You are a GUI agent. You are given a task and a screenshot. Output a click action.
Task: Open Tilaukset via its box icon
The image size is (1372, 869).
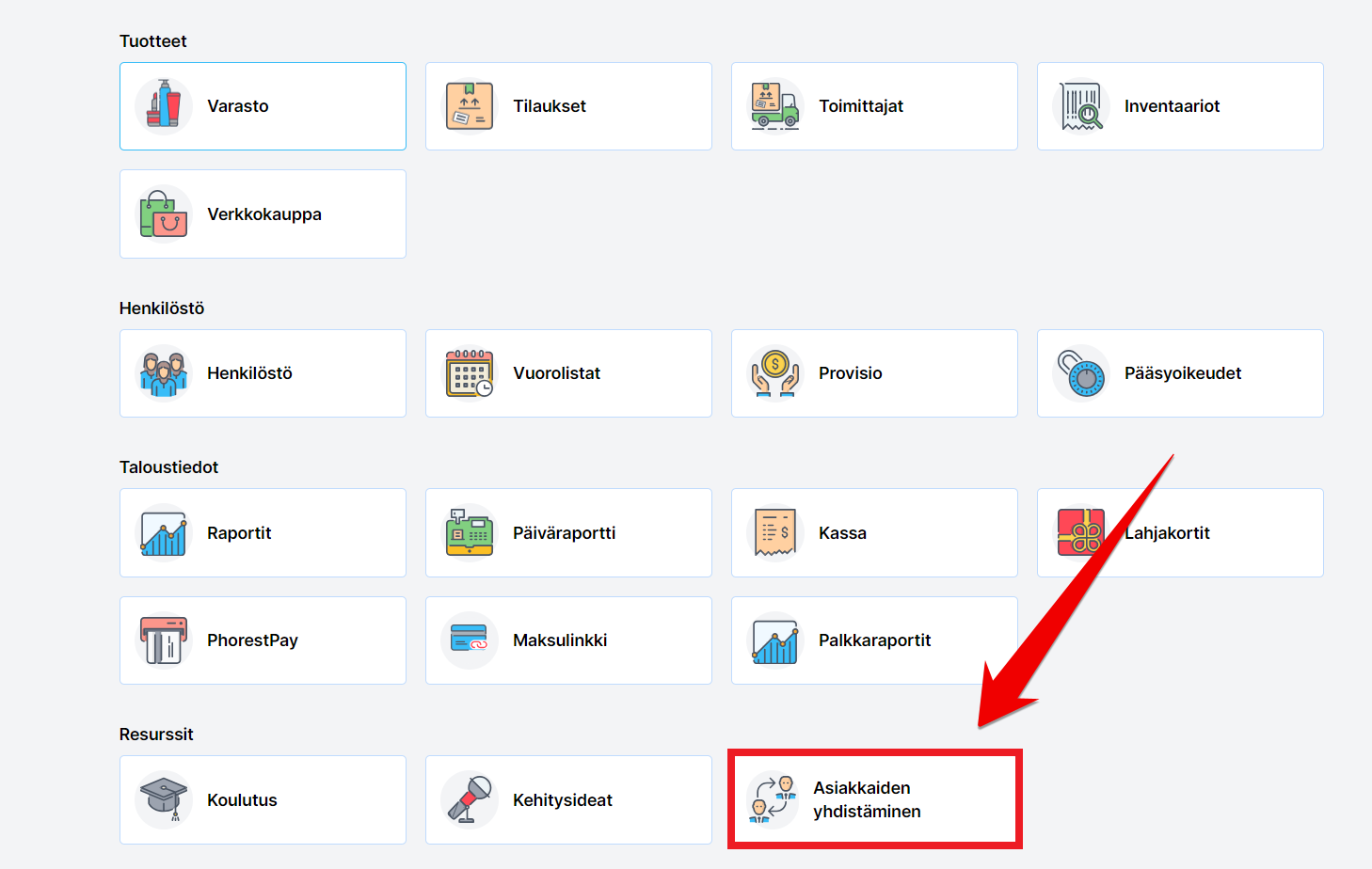pos(470,106)
